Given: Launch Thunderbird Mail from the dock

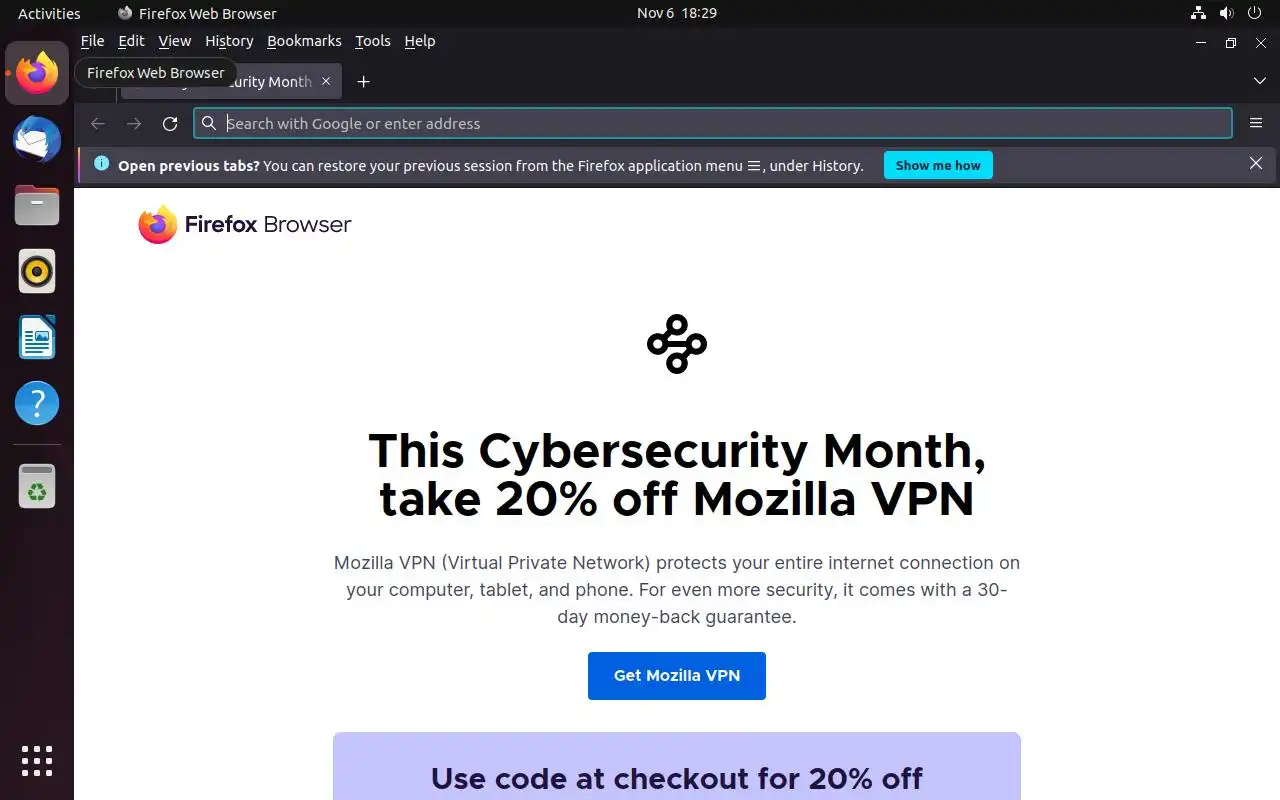Looking at the screenshot, I should click(37, 139).
